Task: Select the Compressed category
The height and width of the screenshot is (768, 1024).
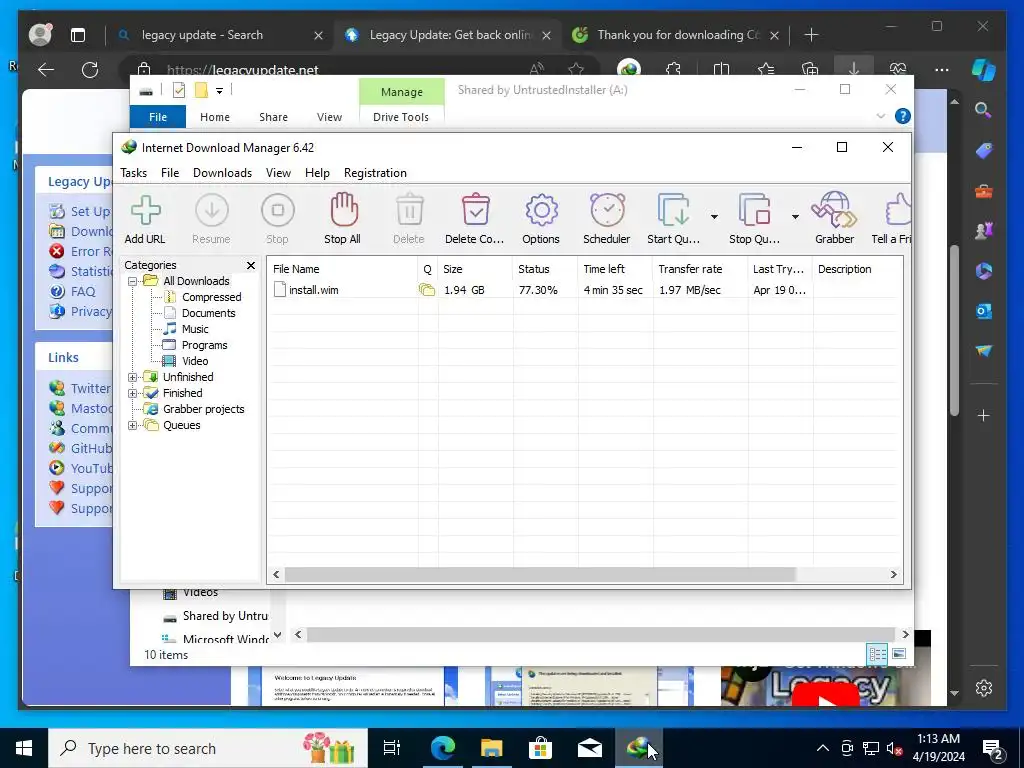Action: 211,297
